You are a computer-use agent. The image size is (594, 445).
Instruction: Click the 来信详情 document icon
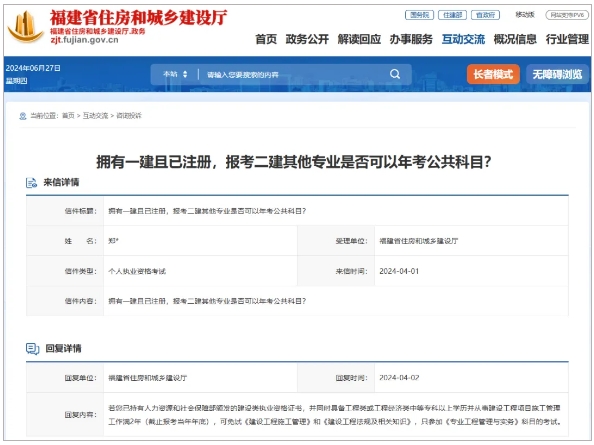tap(31, 183)
